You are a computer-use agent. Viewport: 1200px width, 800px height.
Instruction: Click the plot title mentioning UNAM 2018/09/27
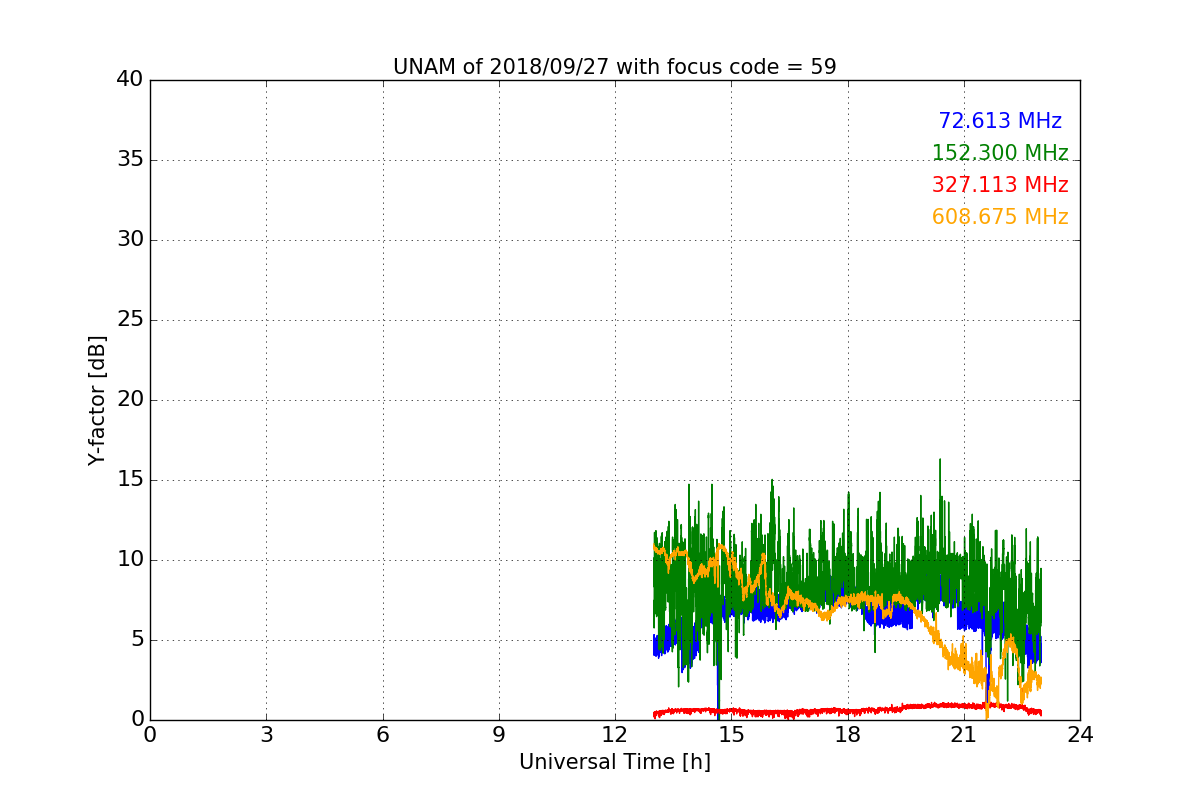[x=614, y=67]
